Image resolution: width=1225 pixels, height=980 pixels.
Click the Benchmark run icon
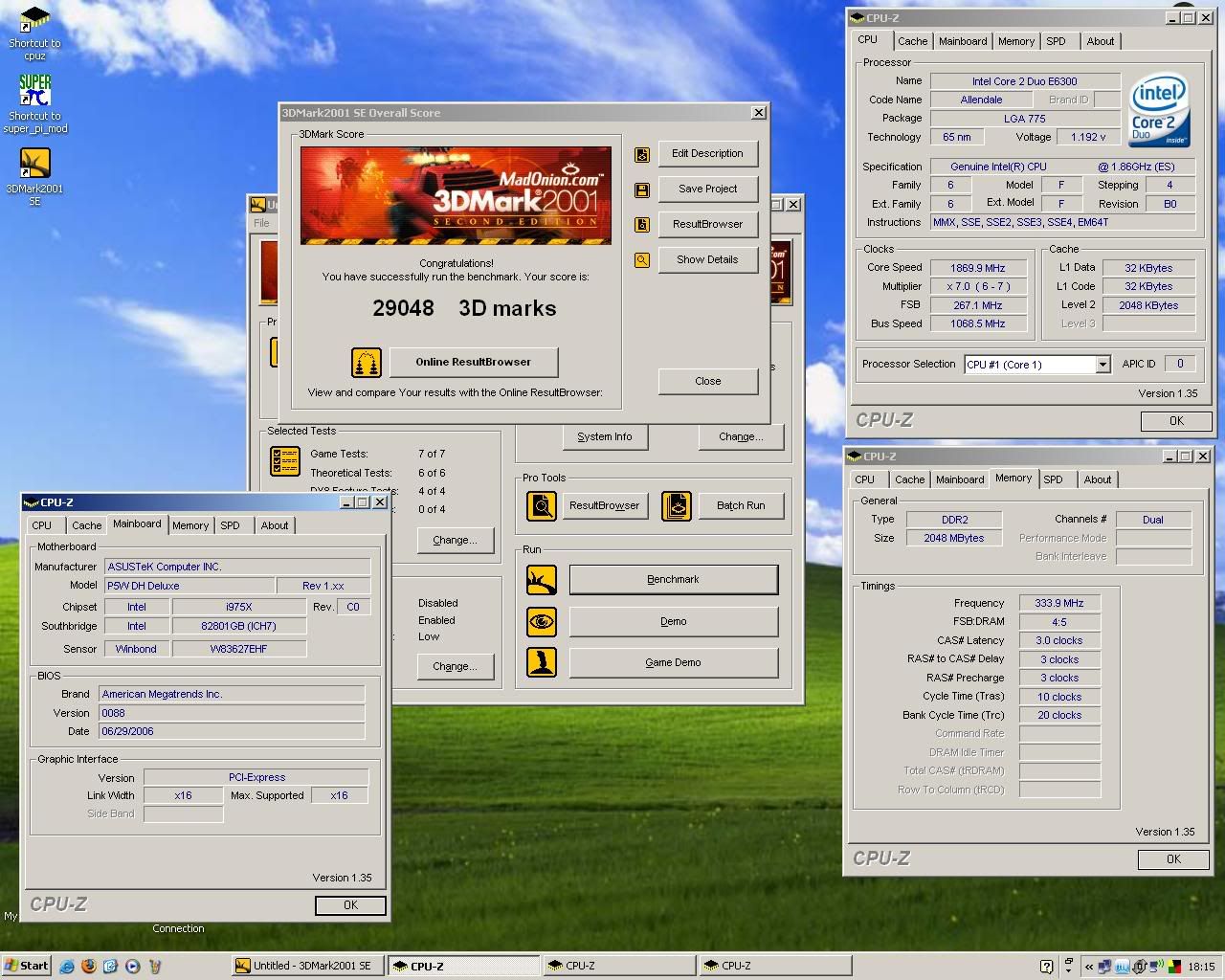click(x=542, y=580)
